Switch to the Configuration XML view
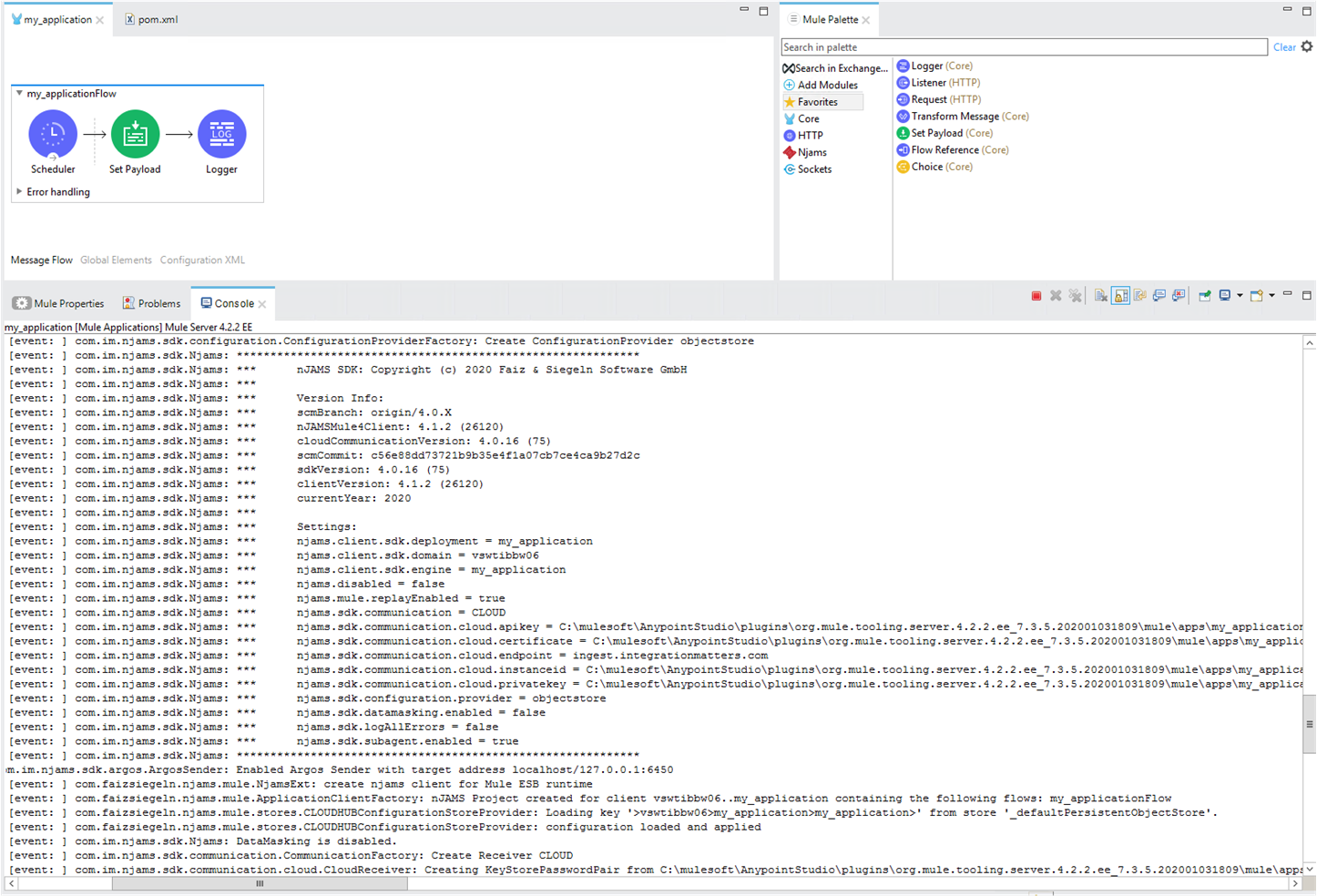This screenshot has height=896, width=1317. pyautogui.click(x=202, y=260)
